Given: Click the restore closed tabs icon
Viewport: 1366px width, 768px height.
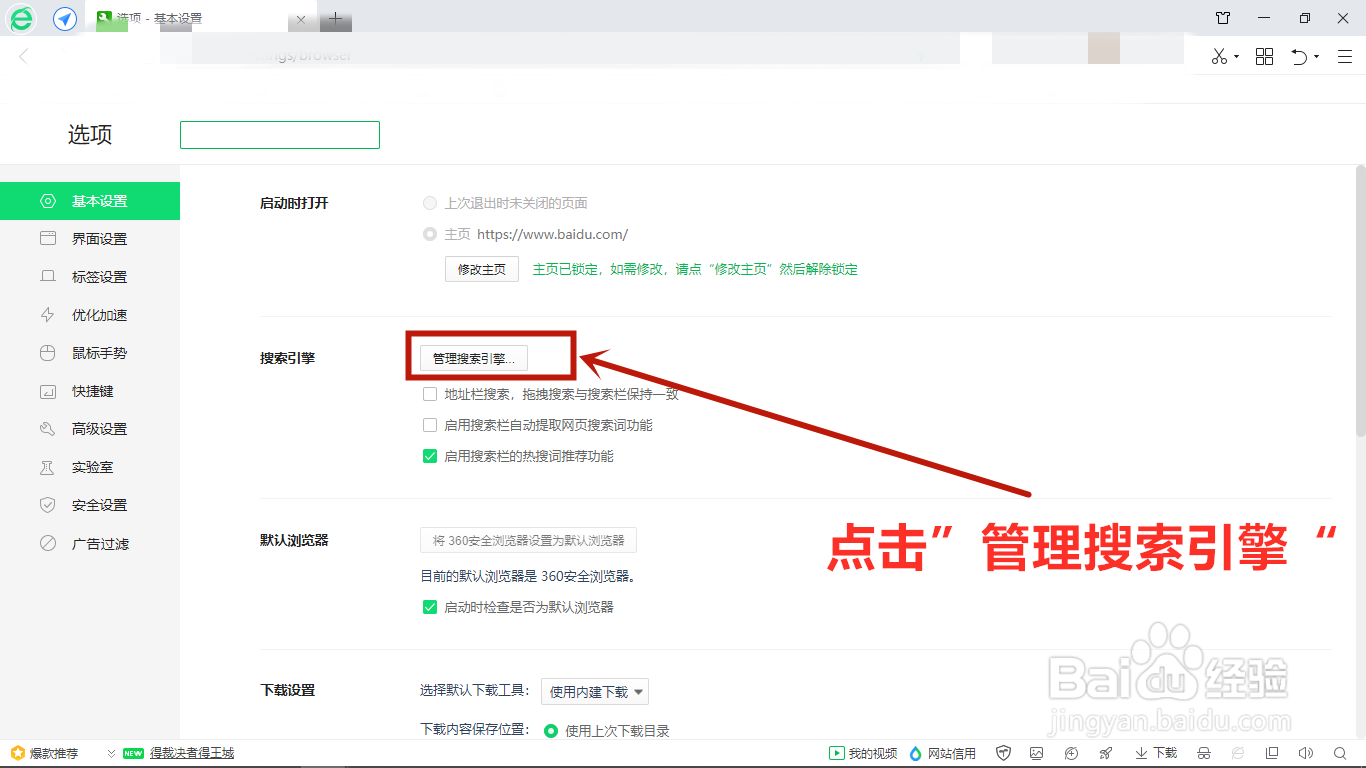Looking at the screenshot, I should (x=1299, y=56).
